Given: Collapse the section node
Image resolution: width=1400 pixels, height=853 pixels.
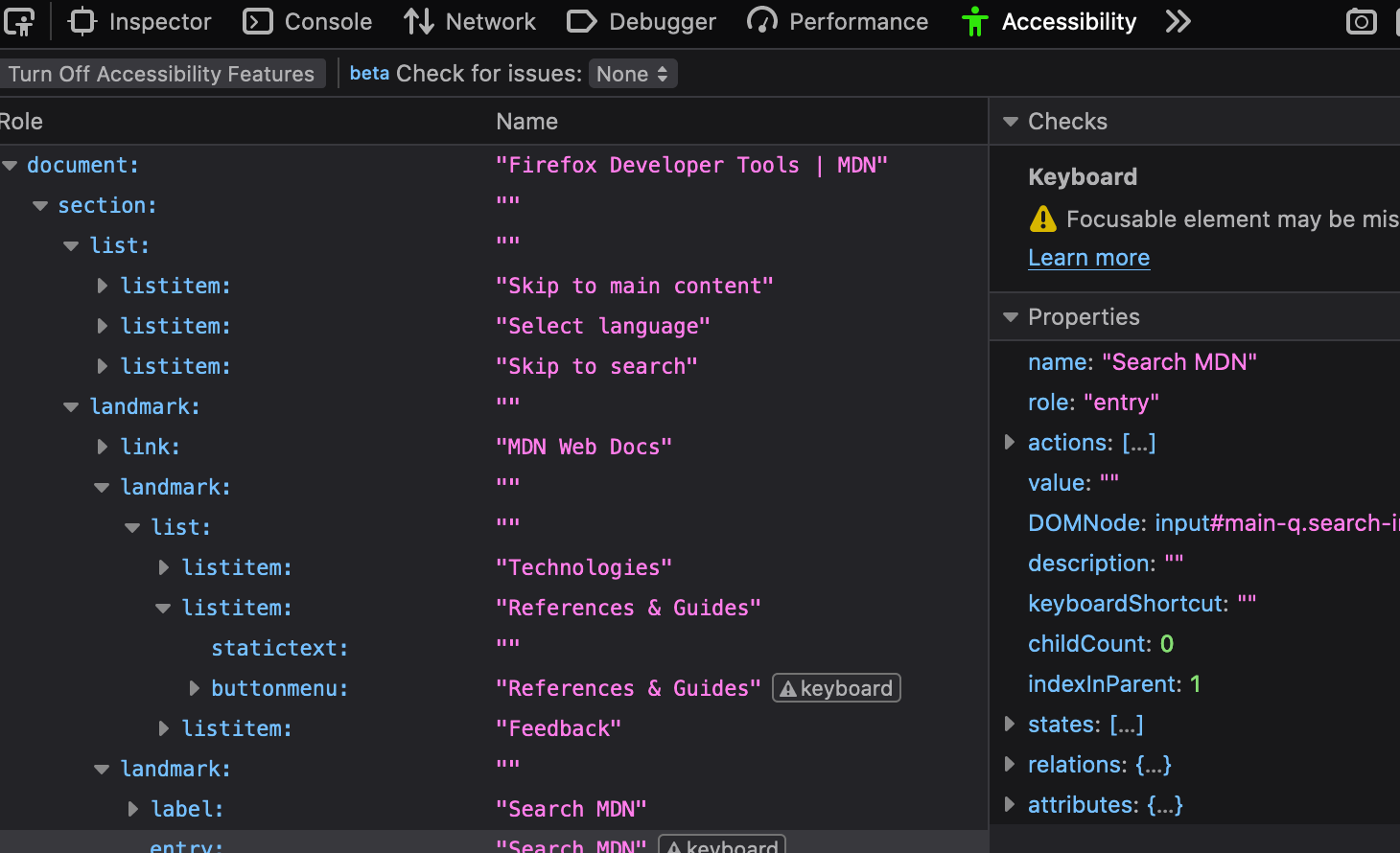Looking at the screenshot, I should (40, 206).
